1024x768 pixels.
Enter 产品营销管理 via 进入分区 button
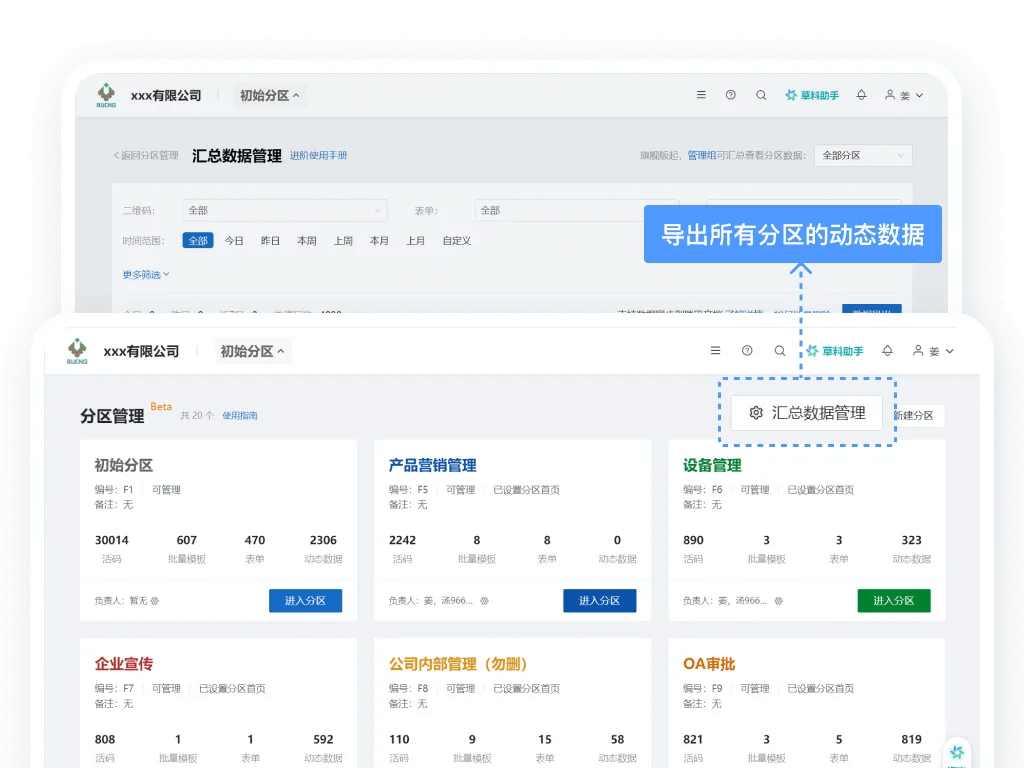point(600,600)
